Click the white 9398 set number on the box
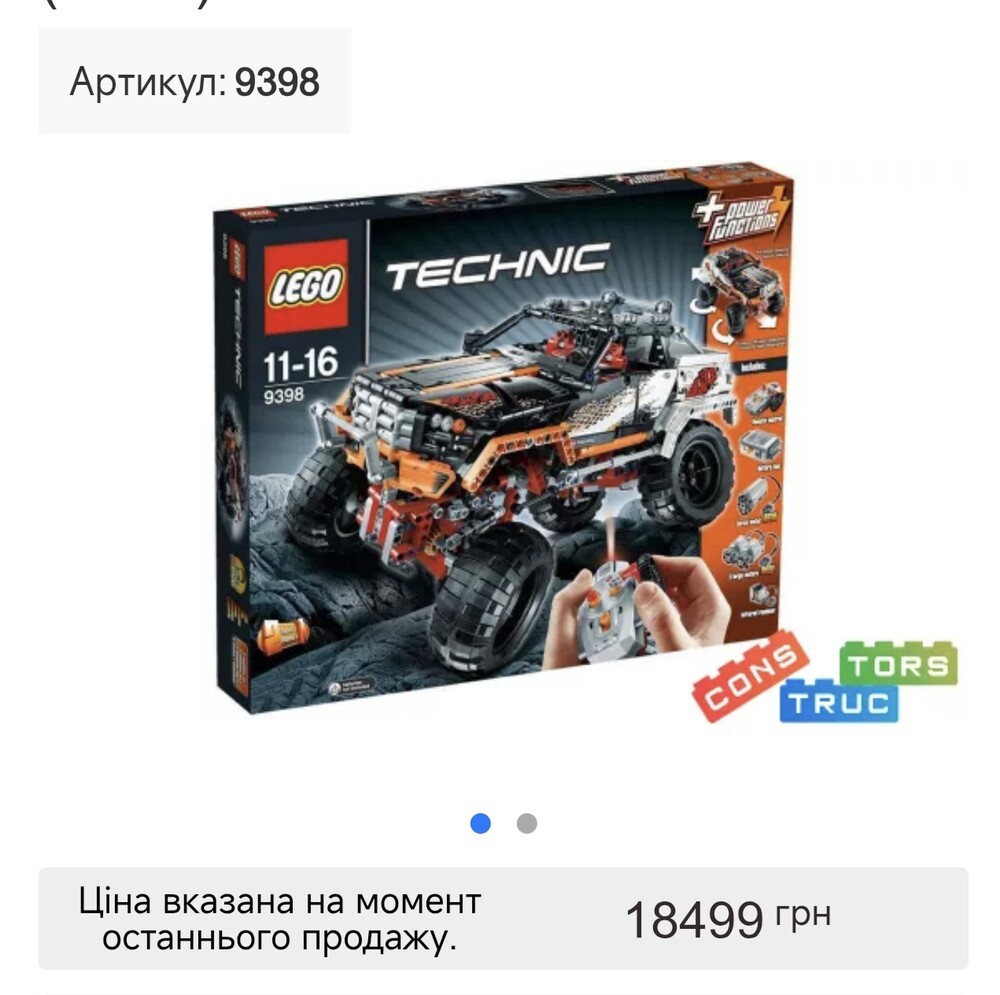 pos(284,395)
